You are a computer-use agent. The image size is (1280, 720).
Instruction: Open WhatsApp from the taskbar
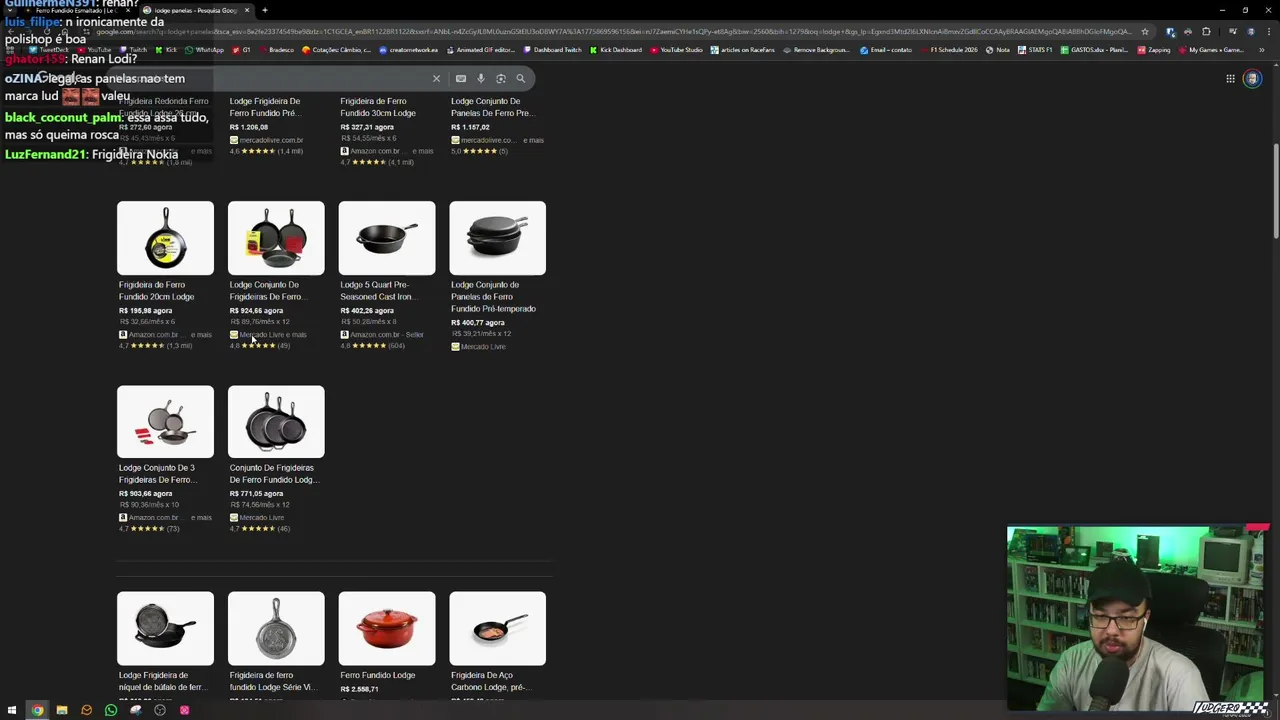click(111, 710)
